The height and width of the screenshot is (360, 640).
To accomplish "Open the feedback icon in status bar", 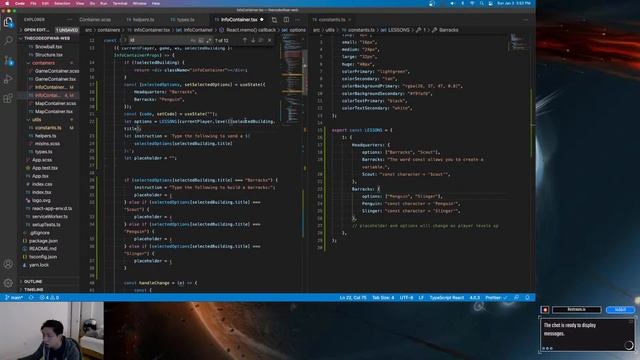I will 517,298.
